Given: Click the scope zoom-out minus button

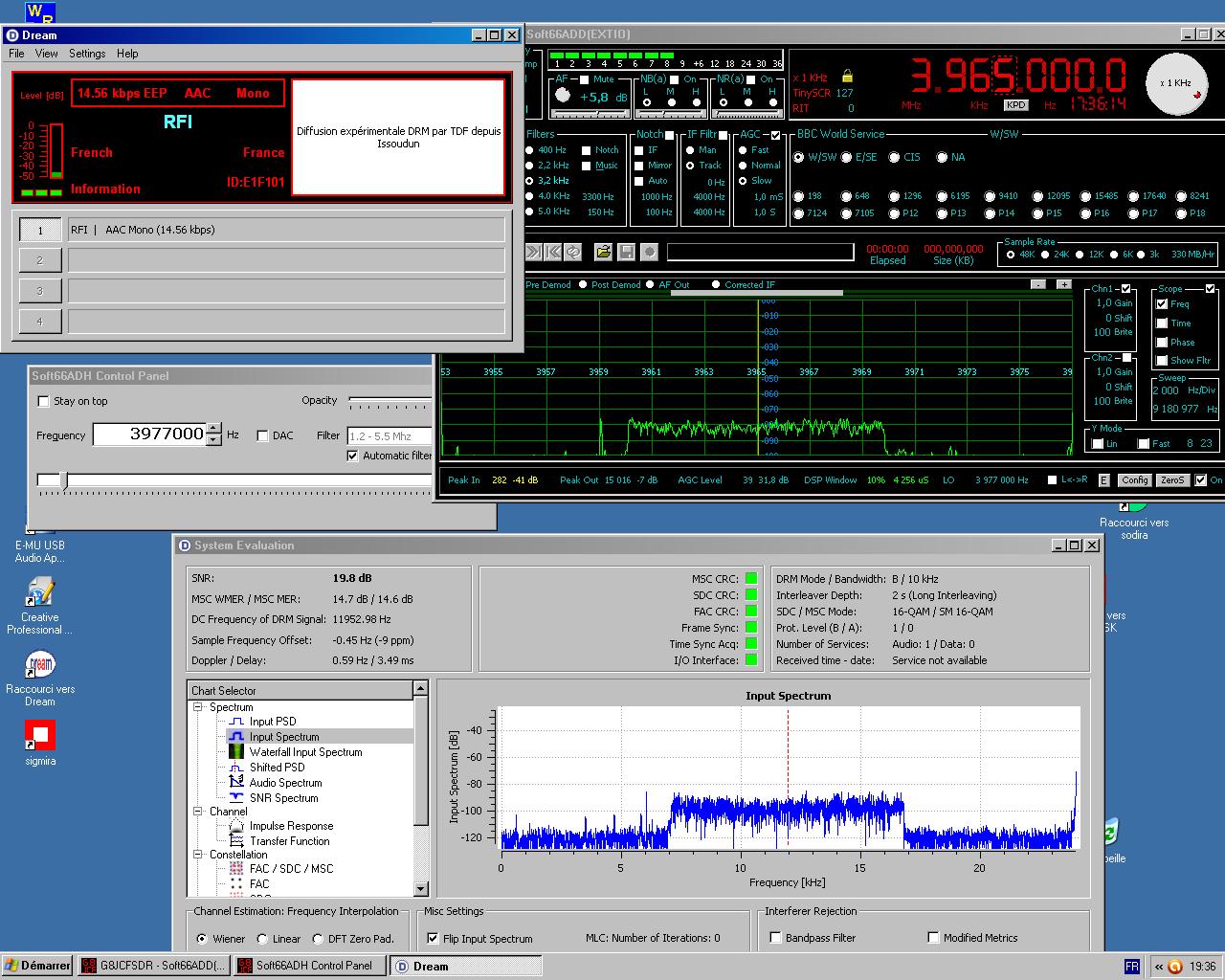Looking at the screenshot, I should pos(1038,284).
